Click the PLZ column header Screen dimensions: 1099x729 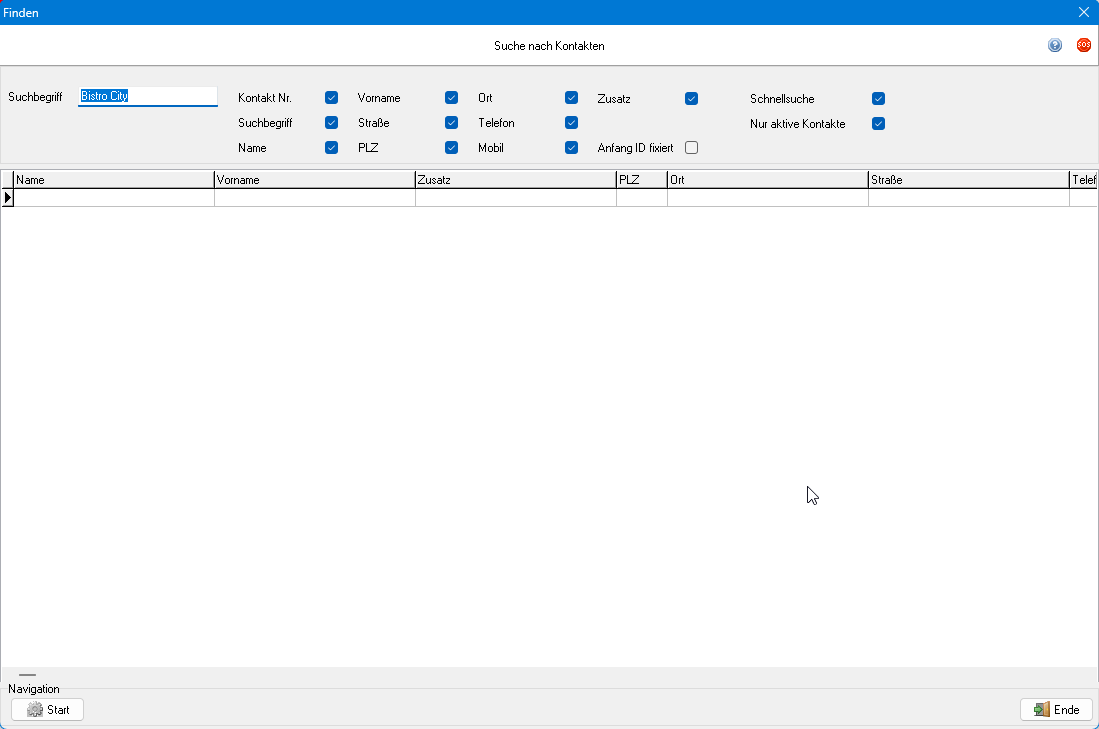pyautogui.click(x=641, y=180)
